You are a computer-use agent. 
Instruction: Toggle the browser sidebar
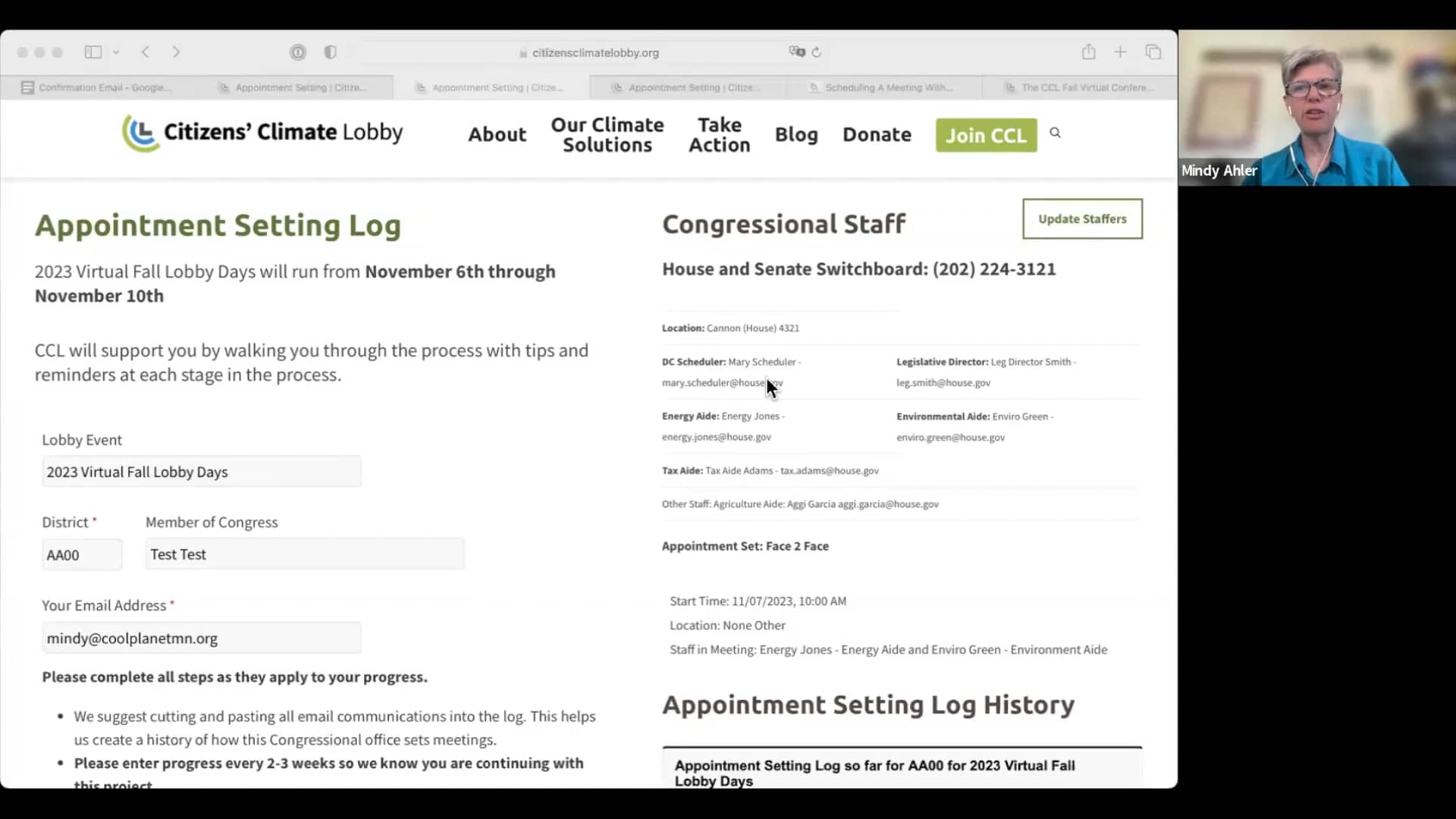[93, 52]
